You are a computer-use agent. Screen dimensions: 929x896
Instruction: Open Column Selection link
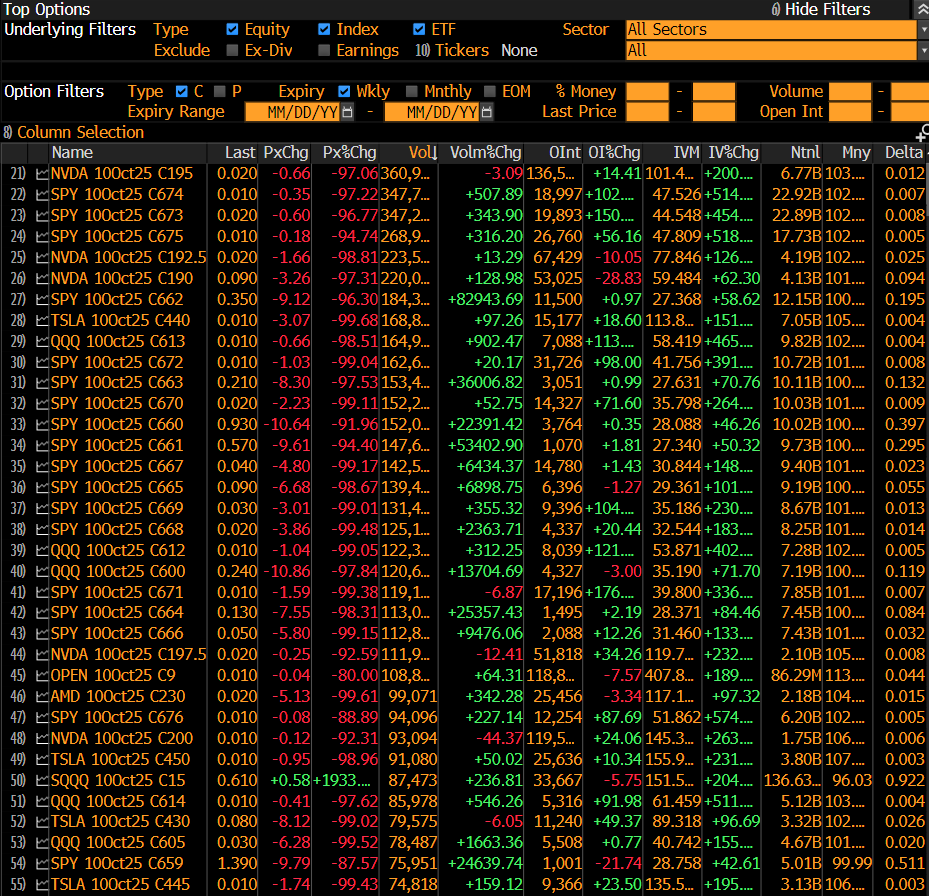pos(80,132)
